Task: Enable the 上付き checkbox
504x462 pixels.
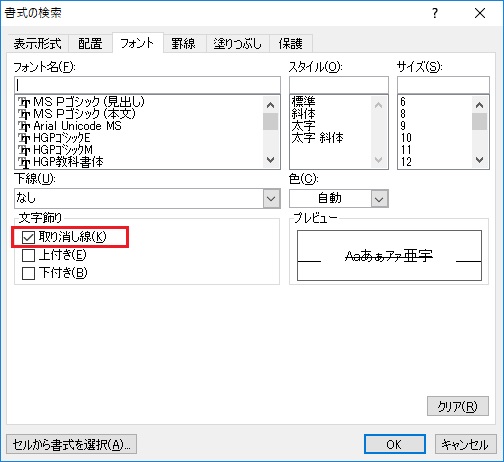Action: click(28, 255)
